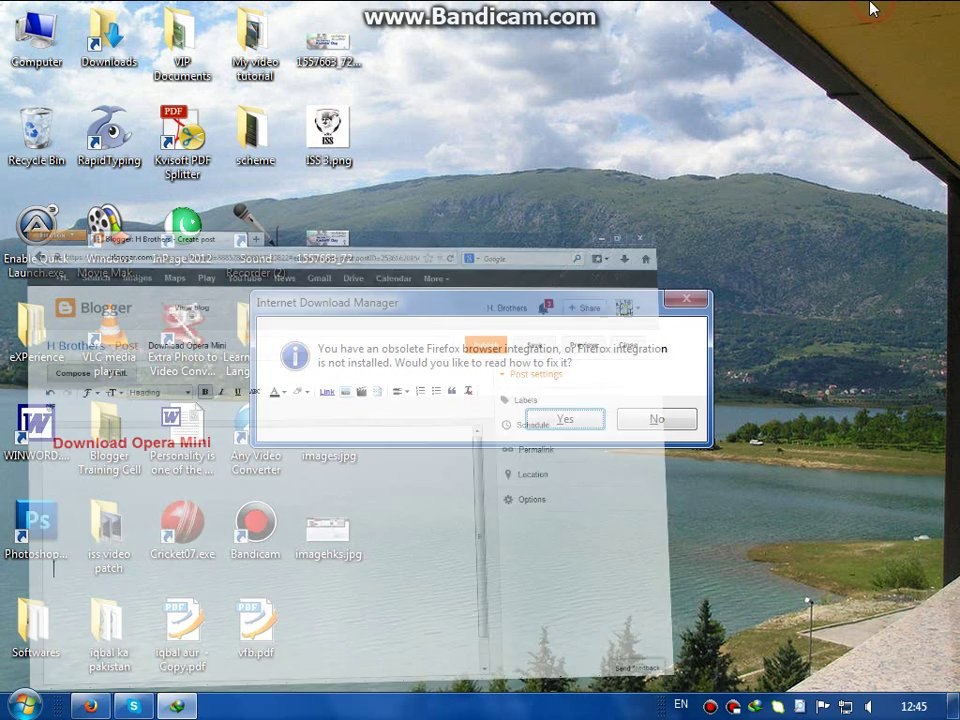Switch to Firefox on the taskbar
This screenshot has height=720, width=960.
pos(91,707)
